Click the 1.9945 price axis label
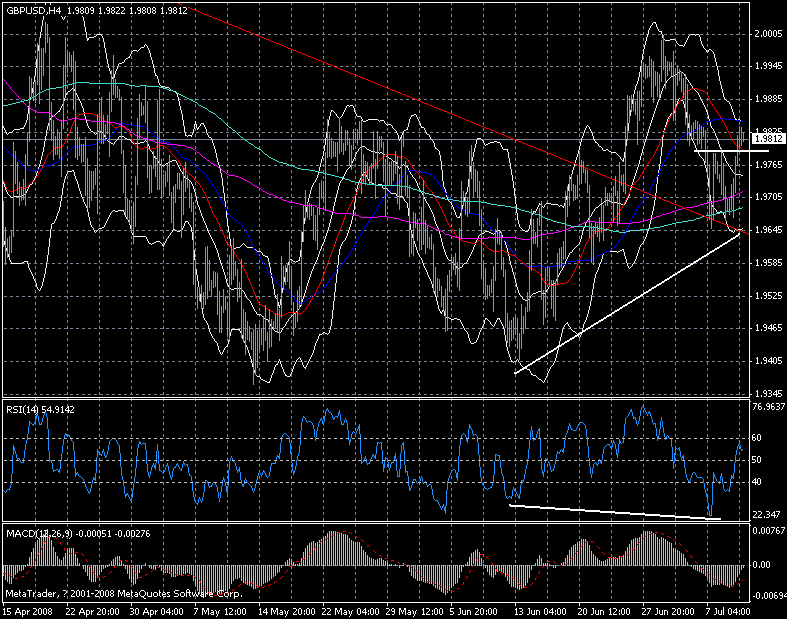Image resolution: width=787 pixels, height=619 pixels. 768,66
